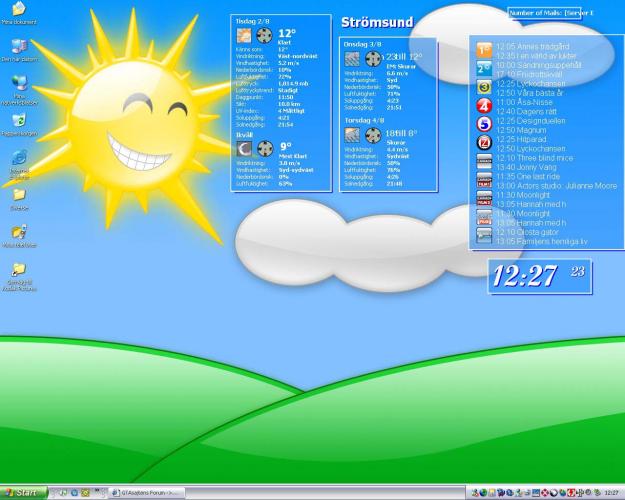The height and width of the screenshot is (500, 625).
Task: Click today's weather icon beside 12°
Action: [243, 35]
